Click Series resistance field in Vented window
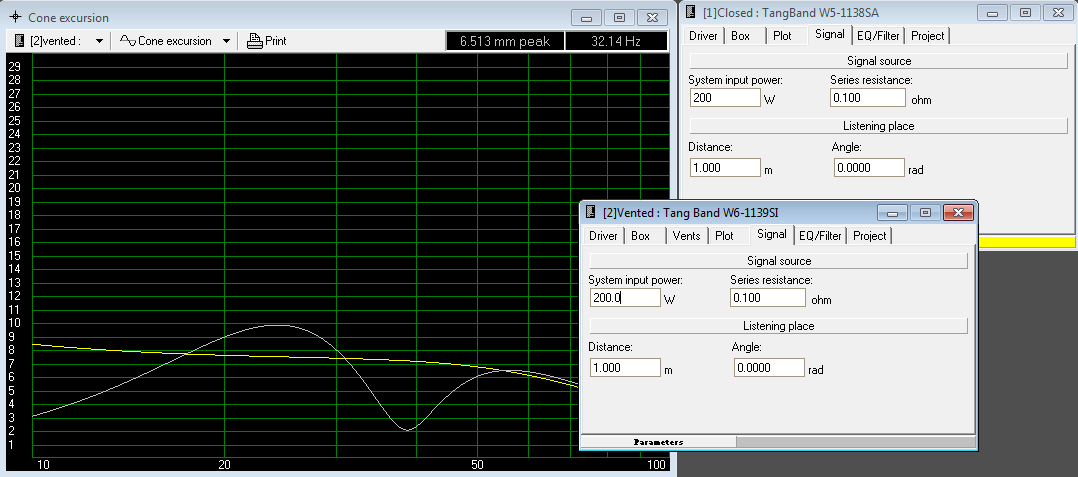Screen dimensions: 1078x477 pyautogui.click(x=768, y=298)
